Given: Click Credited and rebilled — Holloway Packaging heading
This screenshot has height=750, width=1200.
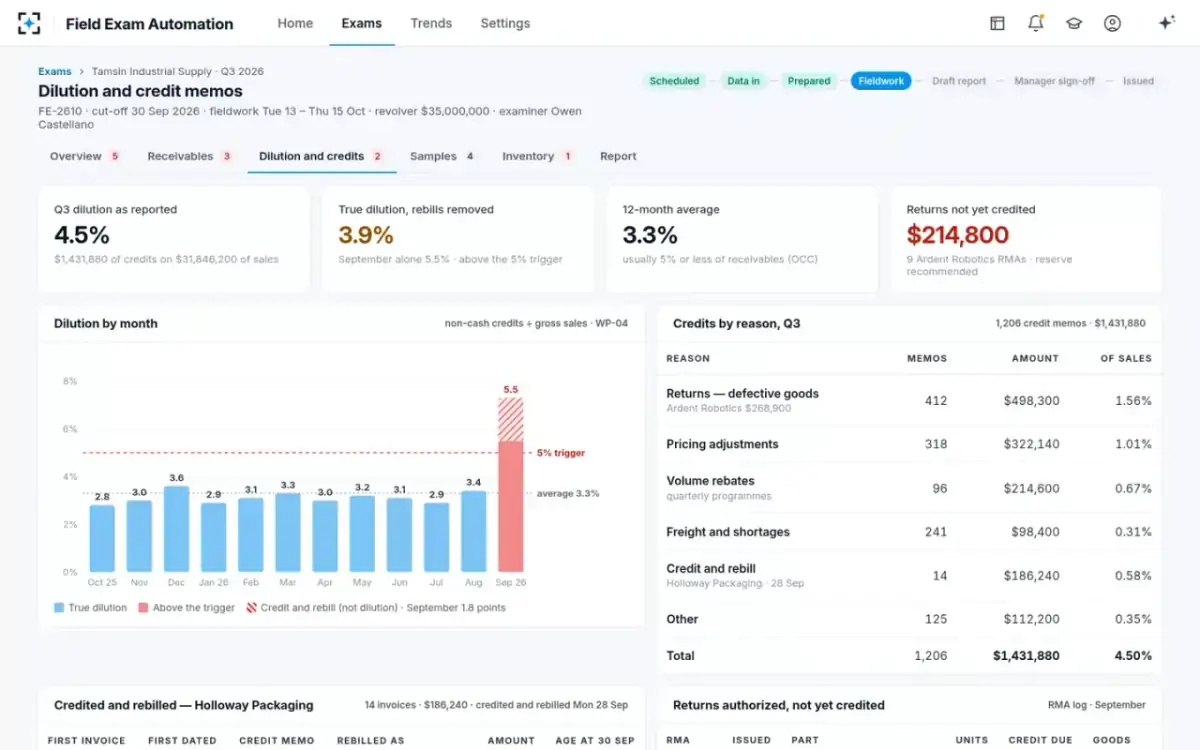Looking at the screenshot, I should pyautogui.click(x=184, y=705).
